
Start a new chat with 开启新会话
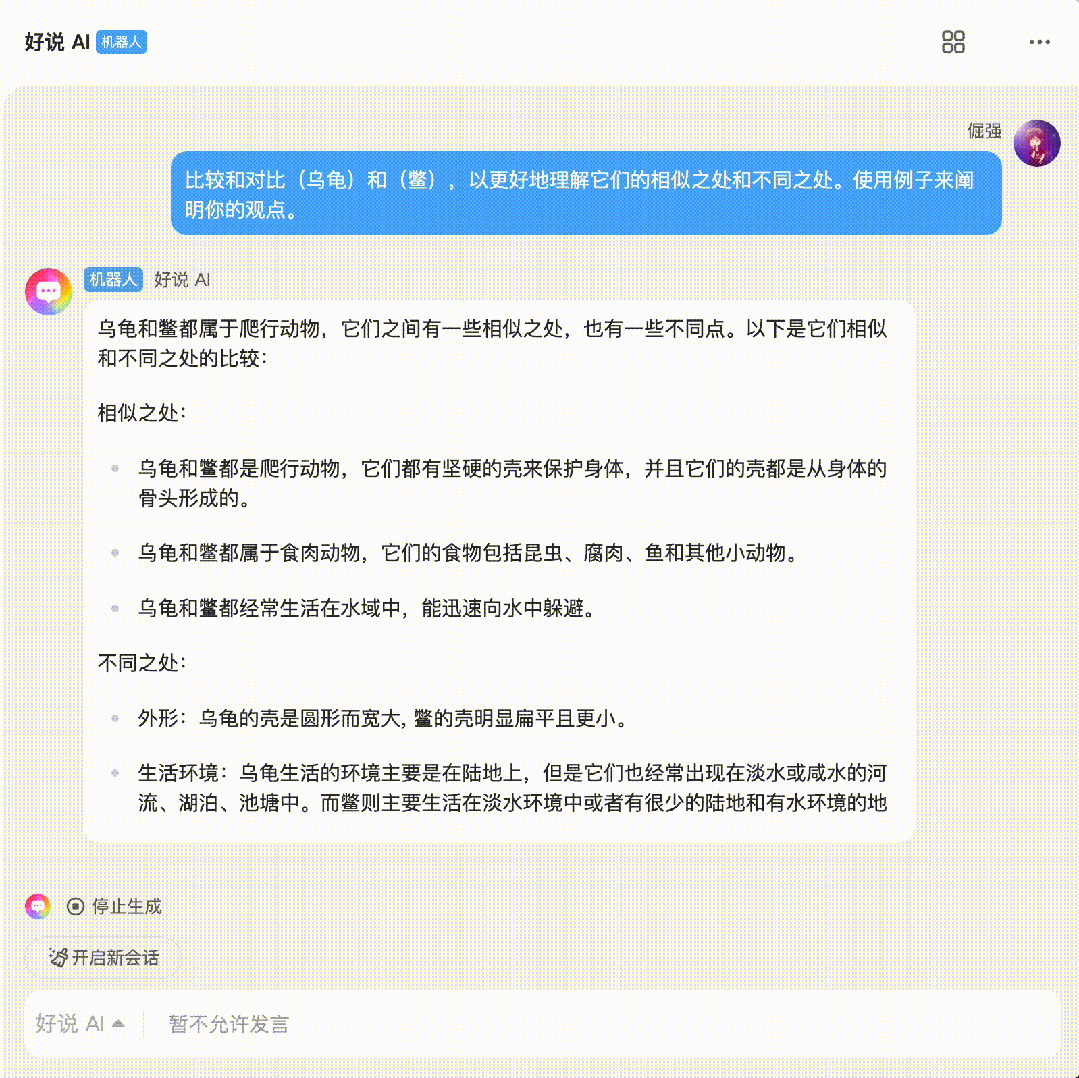pos(103,957)
